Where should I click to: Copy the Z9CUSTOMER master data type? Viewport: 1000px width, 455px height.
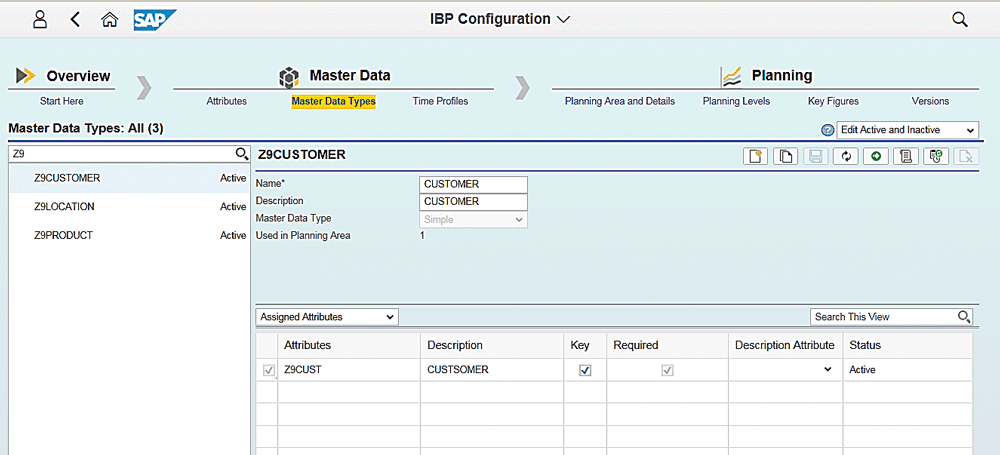pos(785,156)
